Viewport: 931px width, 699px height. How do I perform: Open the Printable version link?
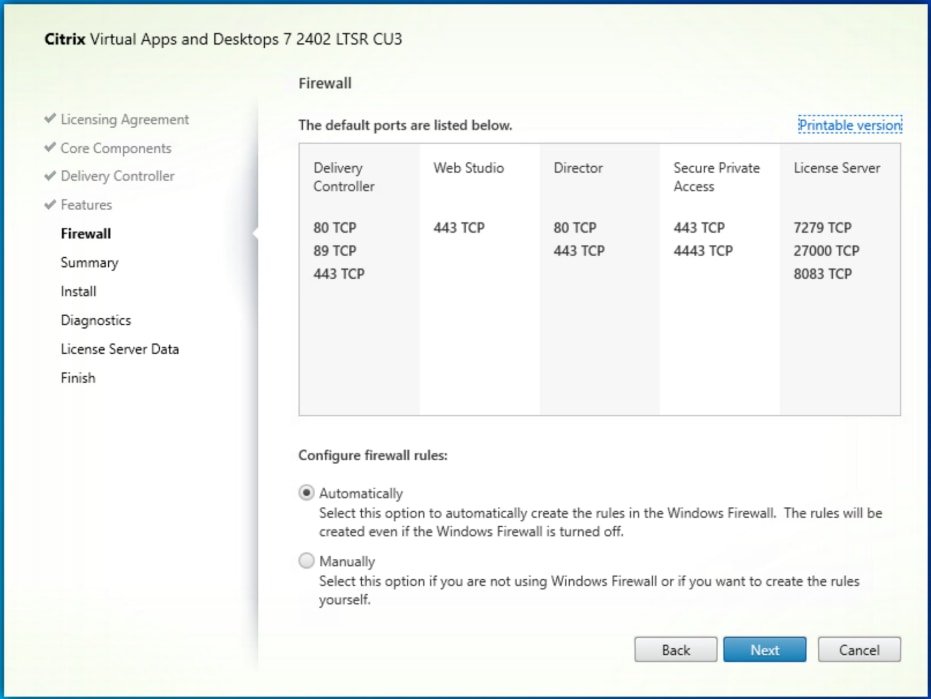[850, 125]
